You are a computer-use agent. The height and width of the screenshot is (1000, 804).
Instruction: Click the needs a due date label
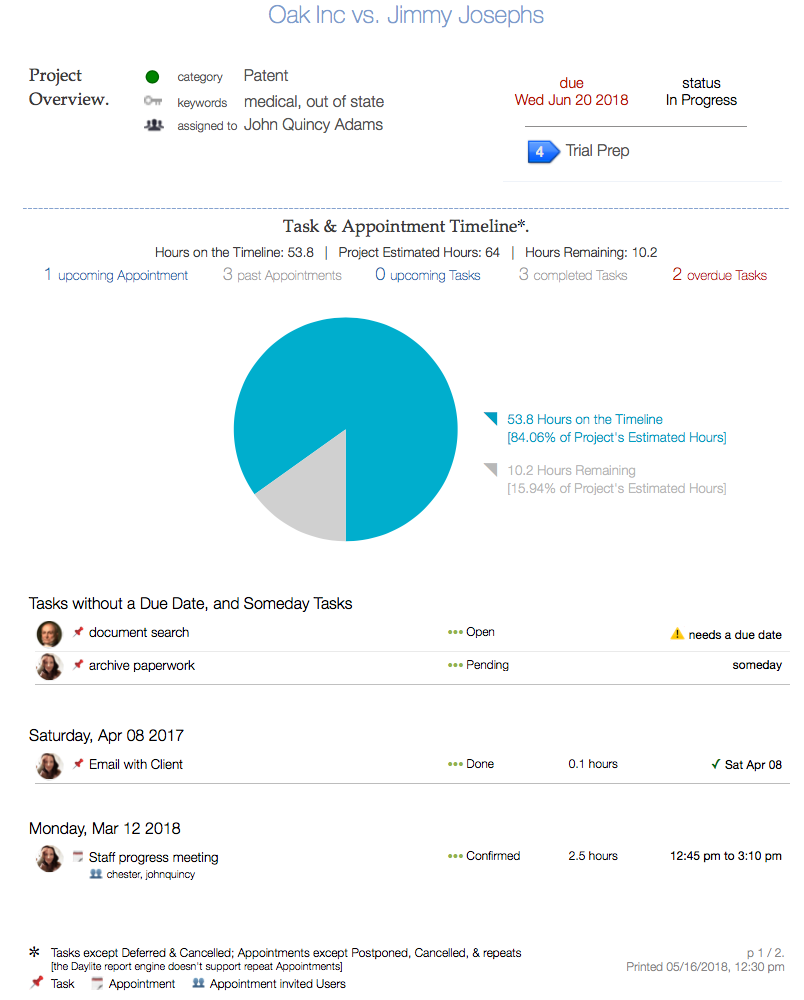pyautogui.click(x=735, y=635)
